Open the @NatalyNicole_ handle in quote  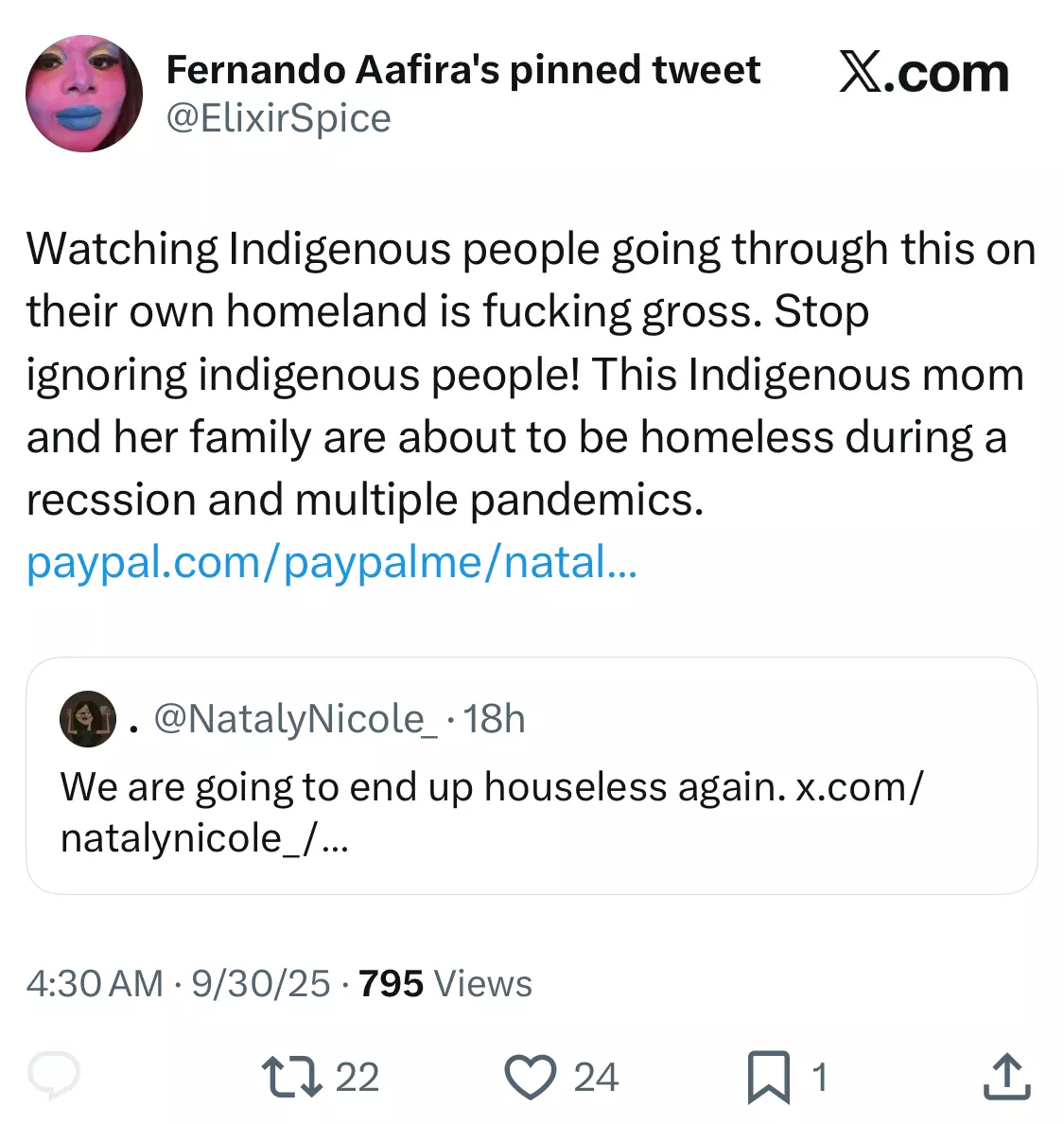pyautogui.click(x=296, y=719)
